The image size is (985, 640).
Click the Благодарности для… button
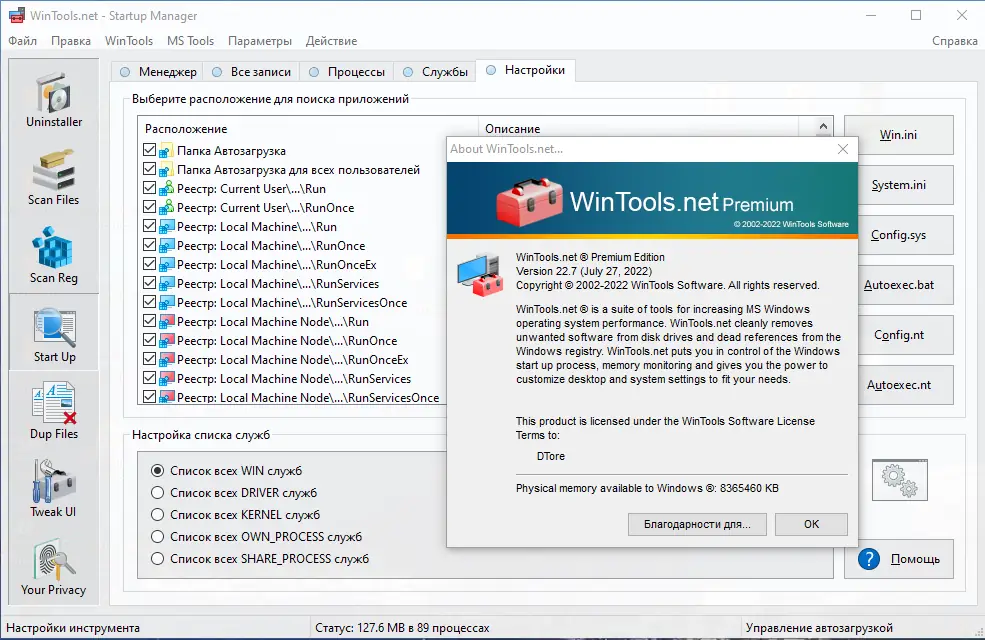coord(695,524)
